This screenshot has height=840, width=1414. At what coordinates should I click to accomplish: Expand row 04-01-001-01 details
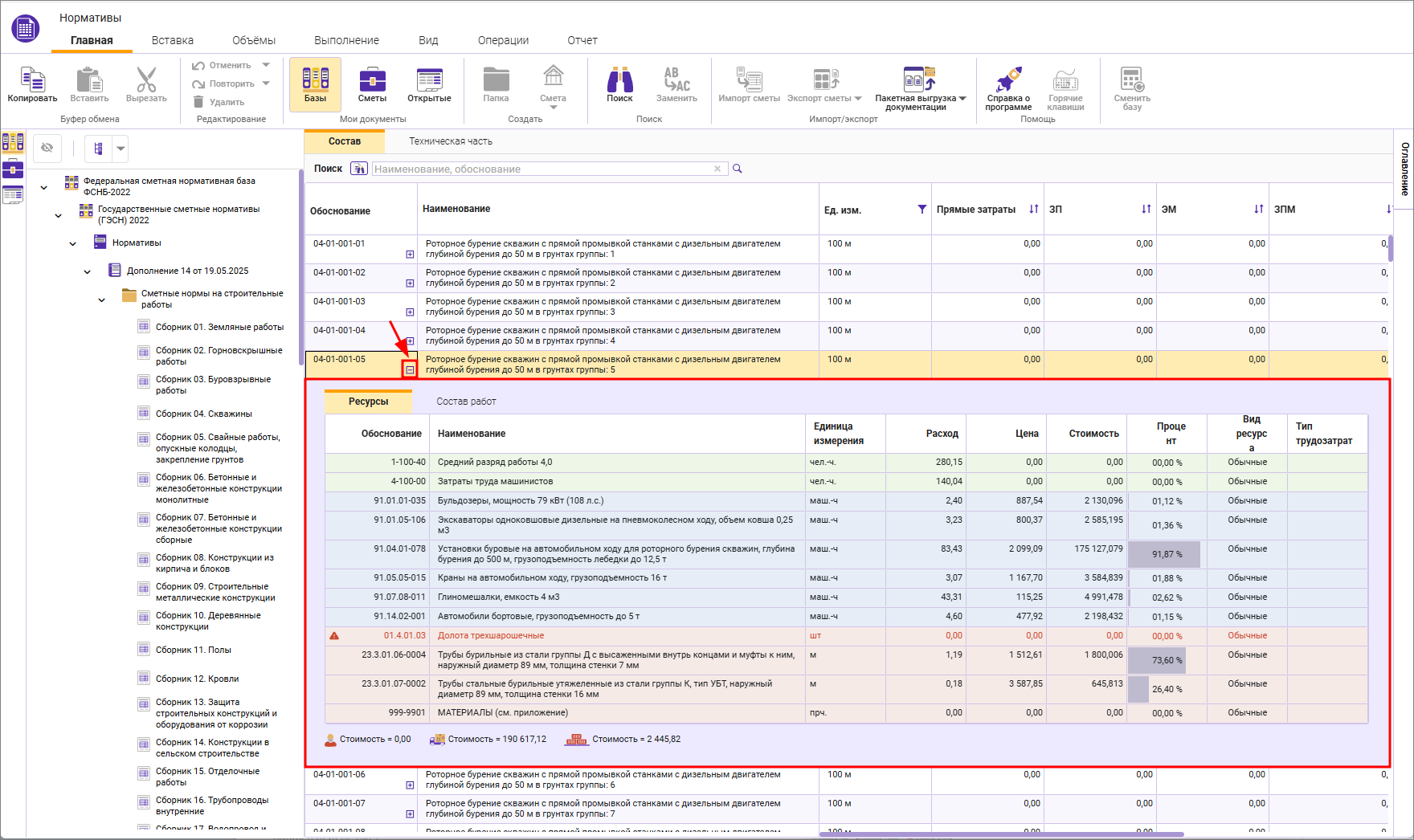[410, 255]
